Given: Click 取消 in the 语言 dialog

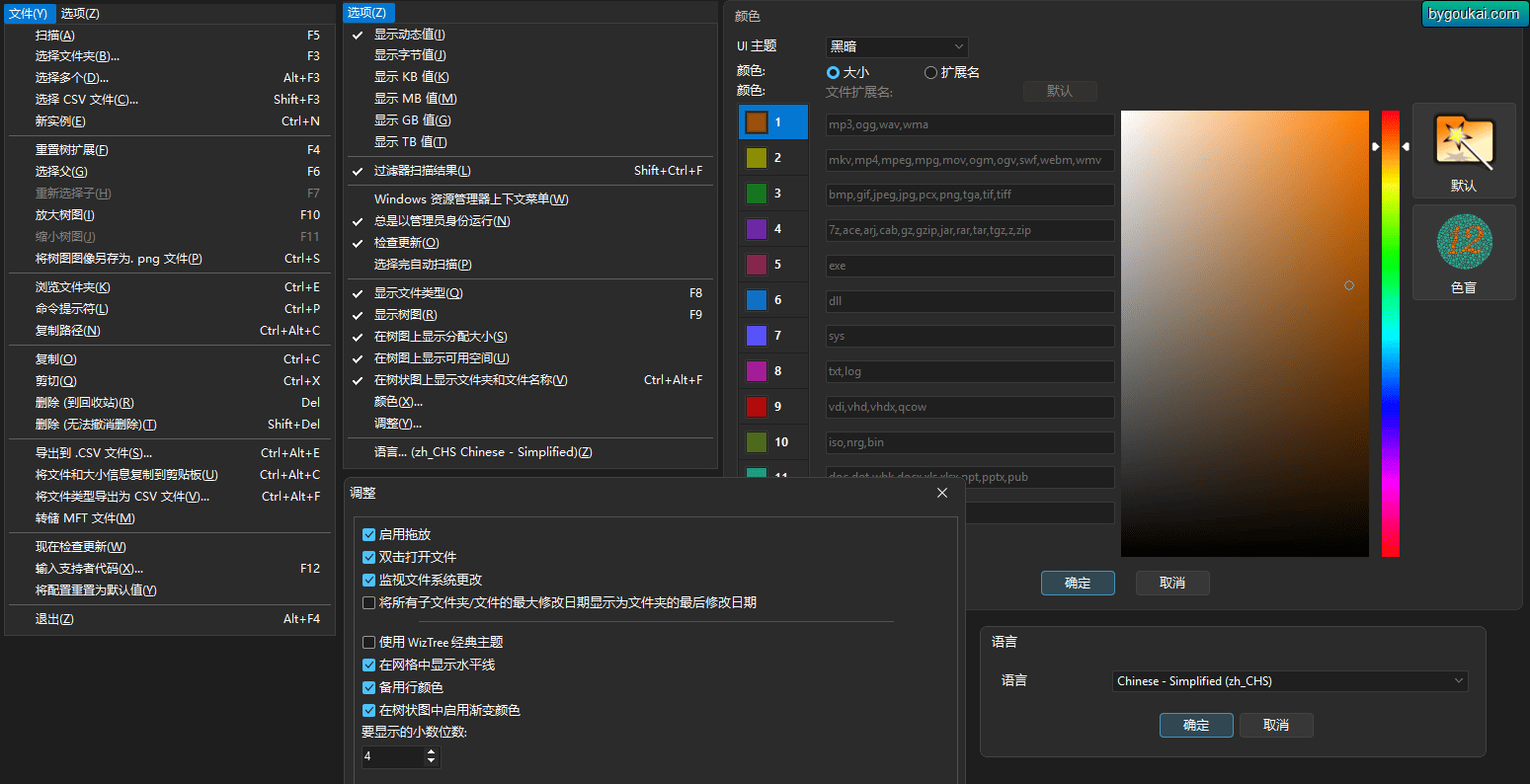Looking at the screenshot, I should (x=1276, y=725).
